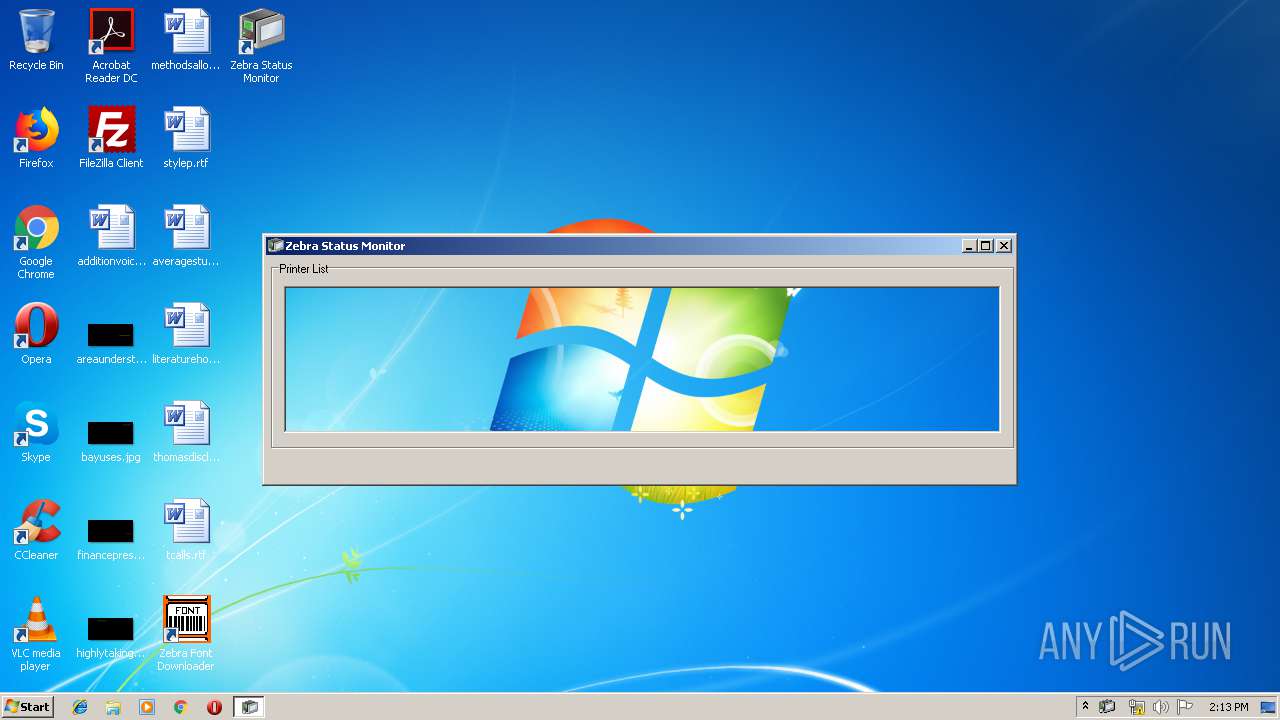Image resolution: width=1280 pixels, height=720 pixels.
Task: Close the Zebra Status Monitor window
Action: [1004, 246]
